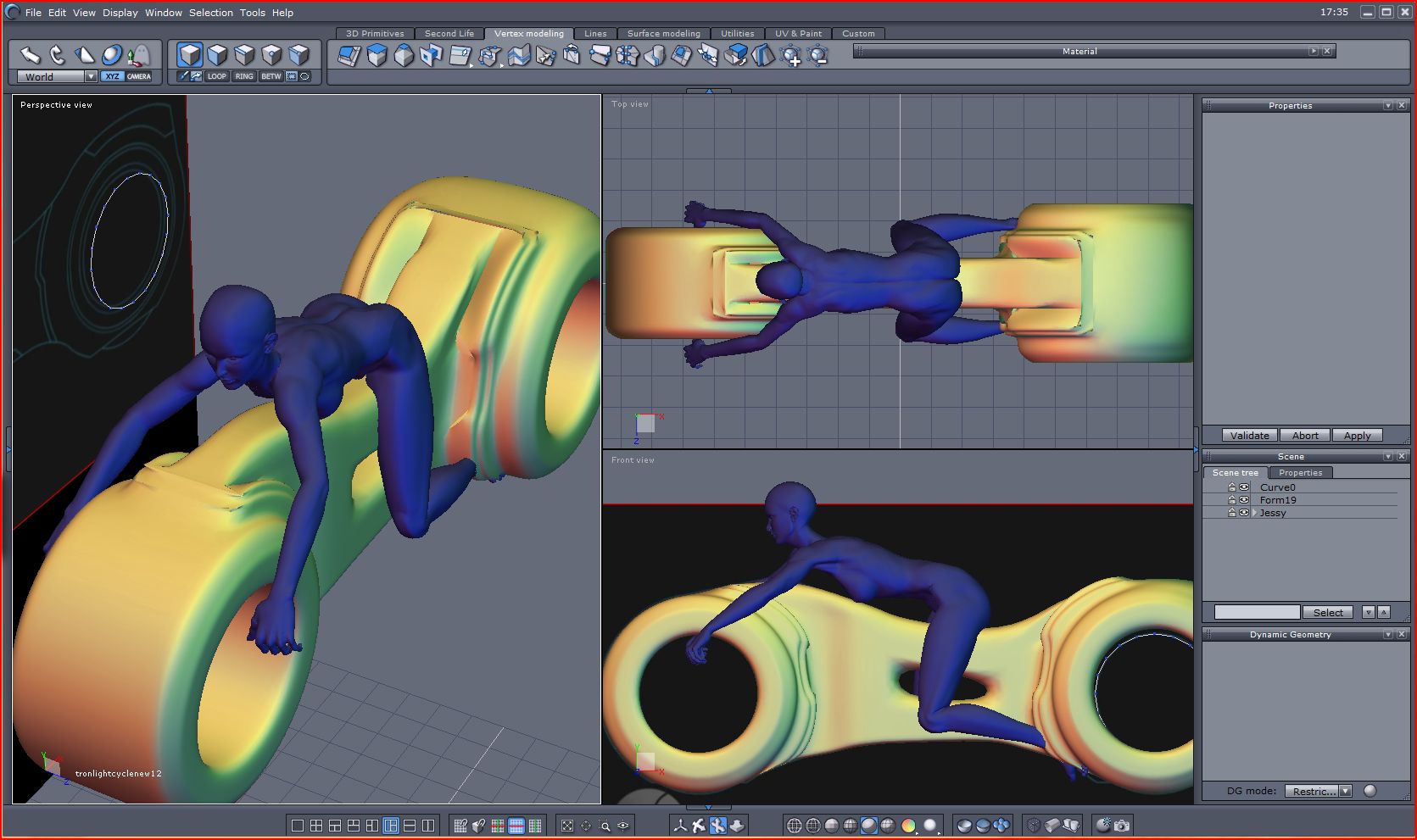Open the World coordinate dropdown
The width and height of the screenshot is (1417, 840).
tap(91, 76)
